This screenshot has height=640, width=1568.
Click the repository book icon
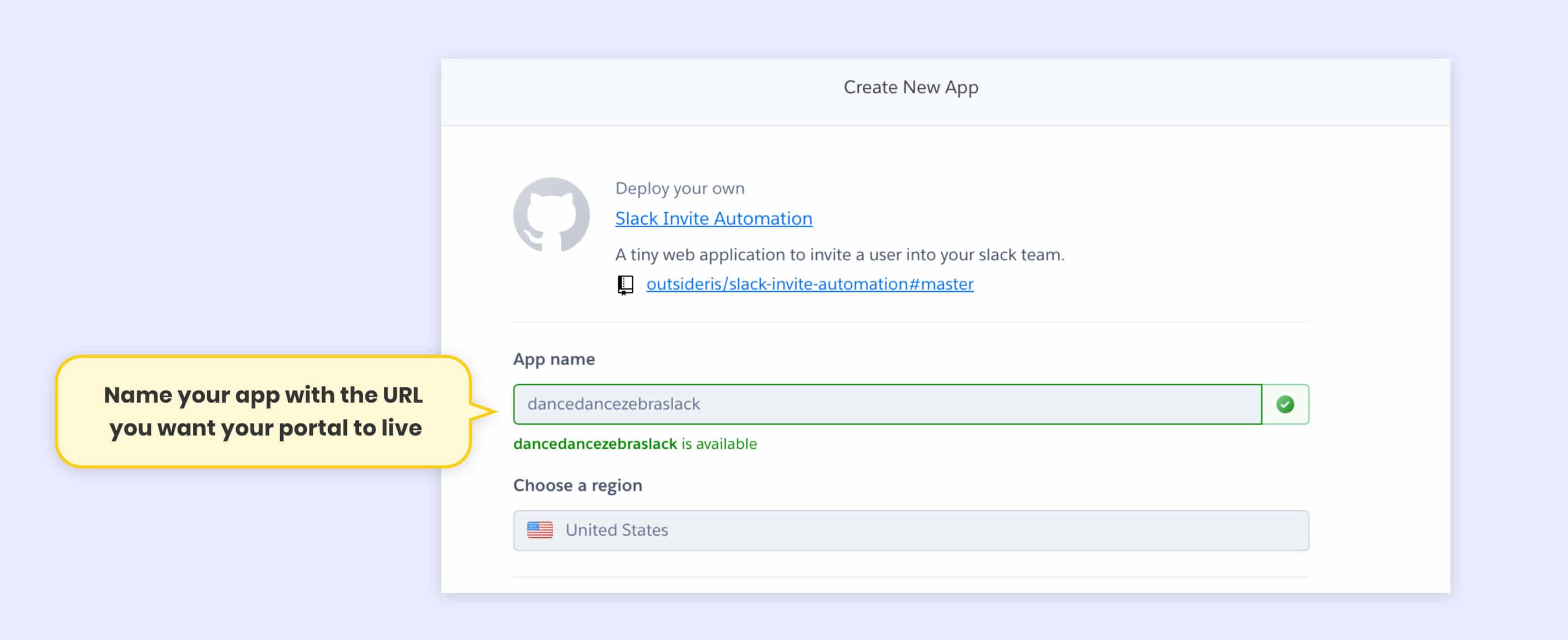625,285
